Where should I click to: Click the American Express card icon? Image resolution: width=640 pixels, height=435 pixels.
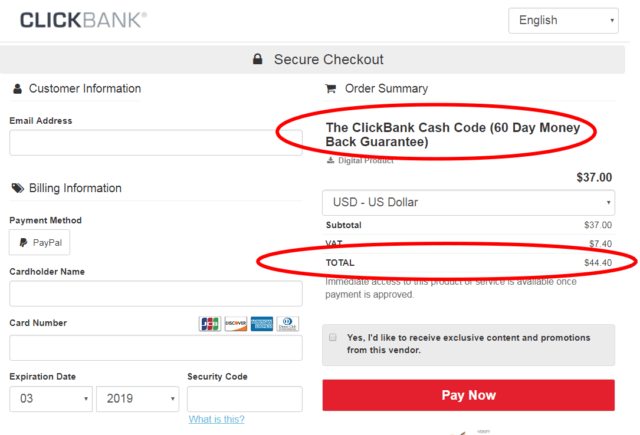[262, 324]
